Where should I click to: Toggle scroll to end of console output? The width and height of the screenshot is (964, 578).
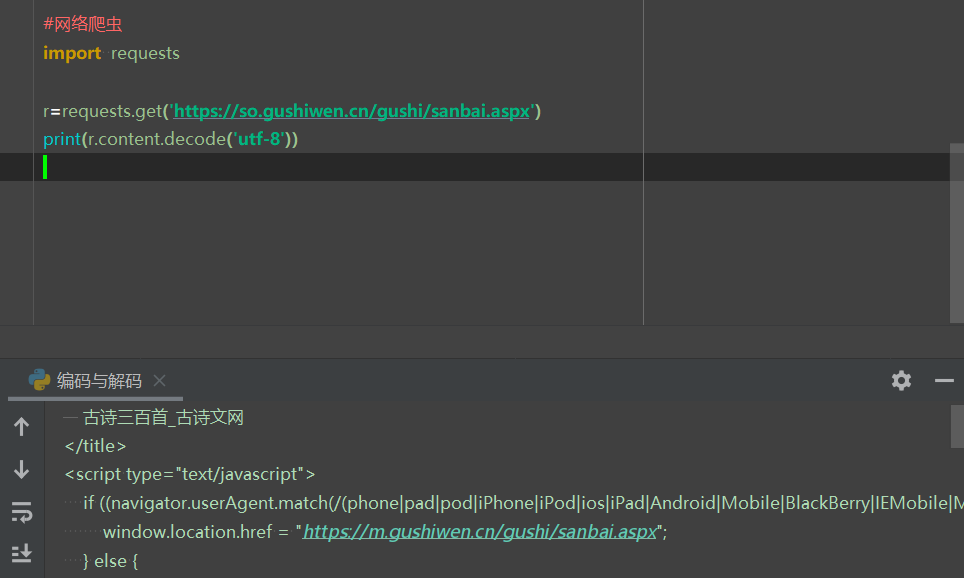21,553
